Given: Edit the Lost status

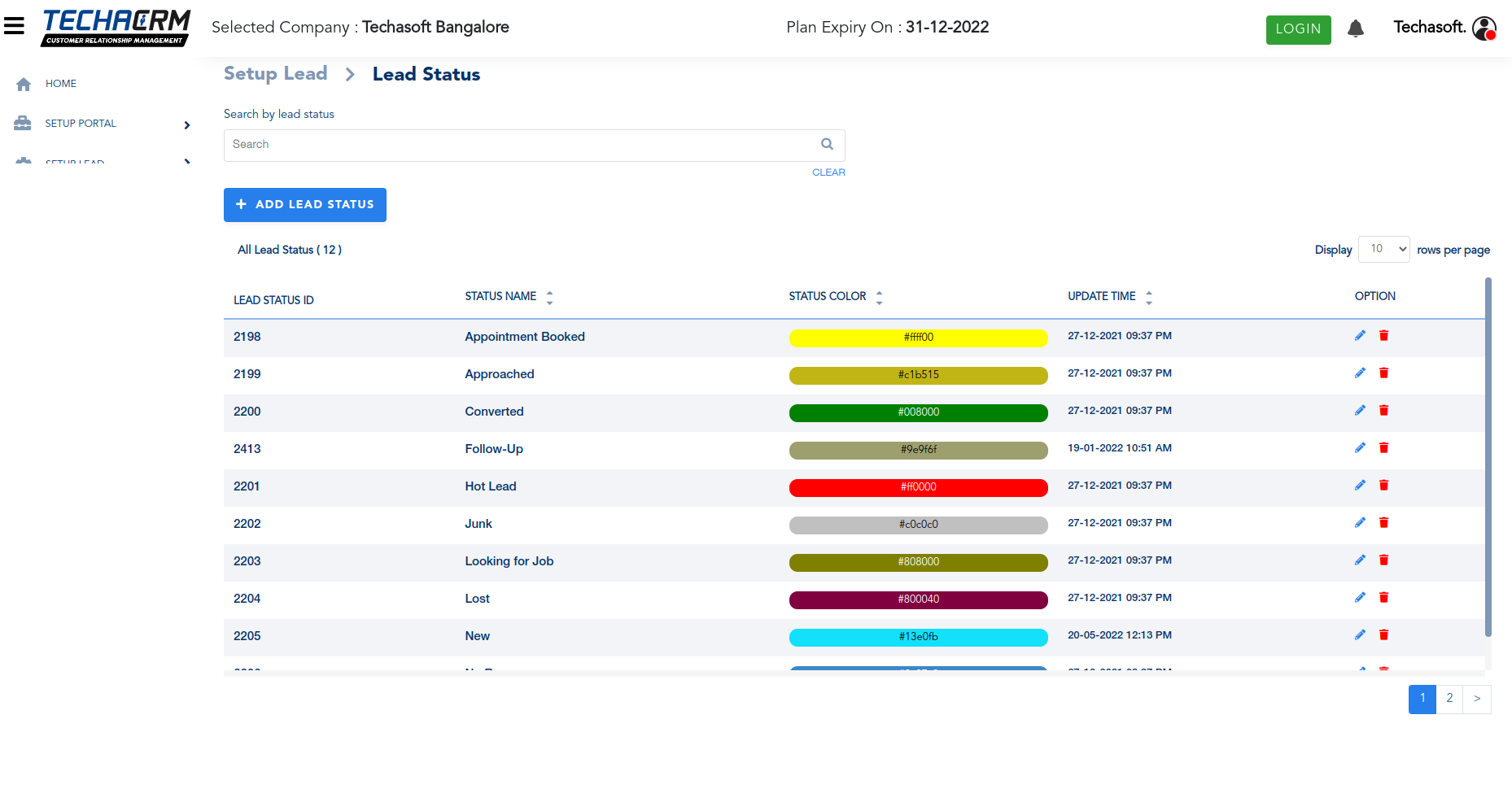Looking at the screenshot, I should (1360, 598).
